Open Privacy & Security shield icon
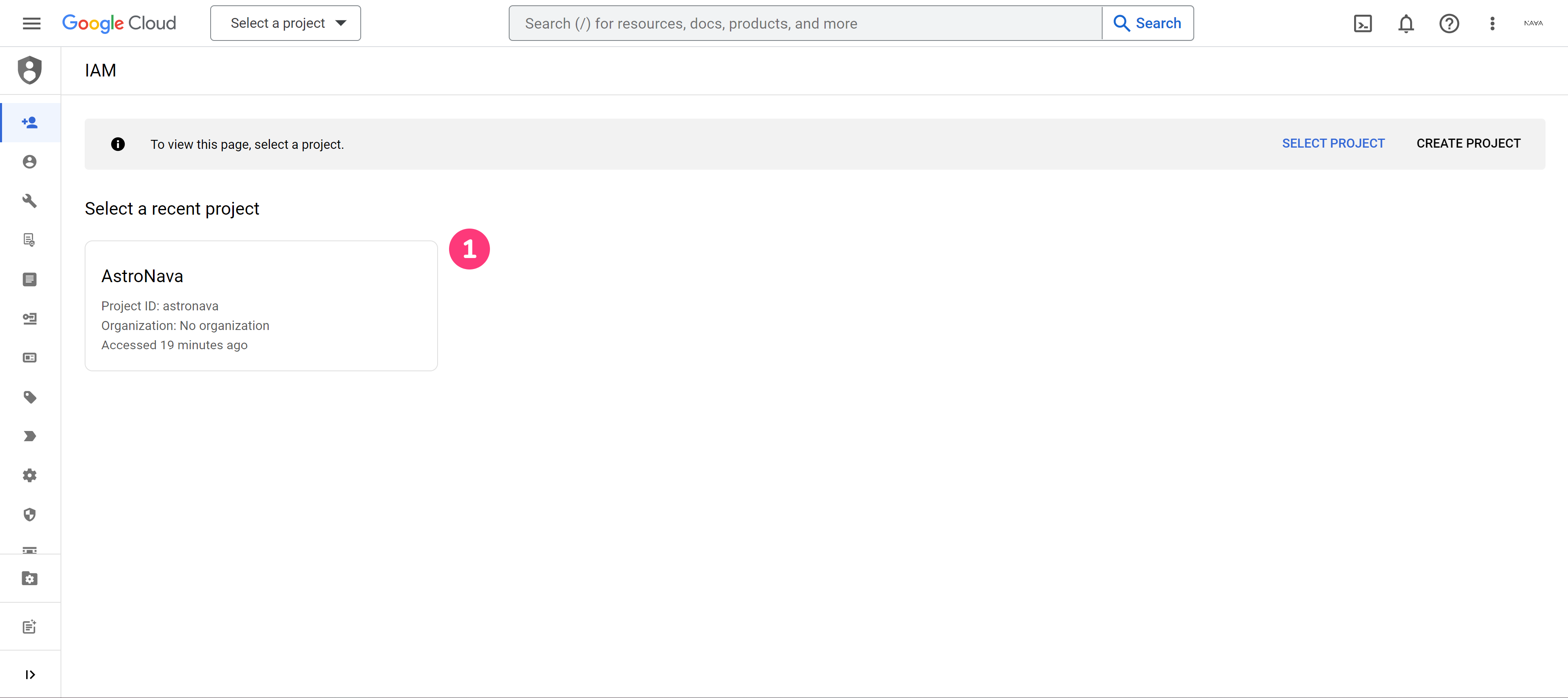Image resolution: width=1568 pixels, height=698 pixels. [x=30, y=515]
